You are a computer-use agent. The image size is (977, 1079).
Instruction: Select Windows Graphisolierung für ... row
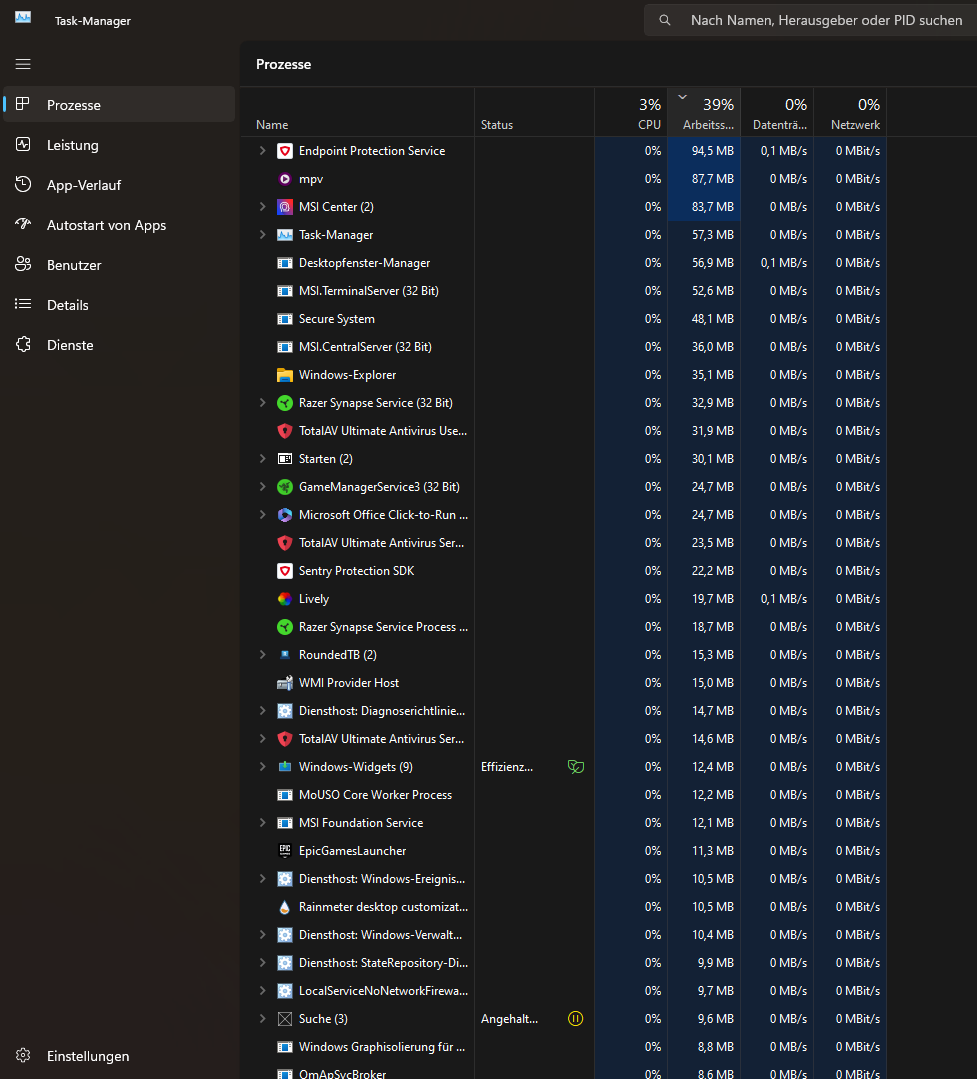coord(563,1047)
